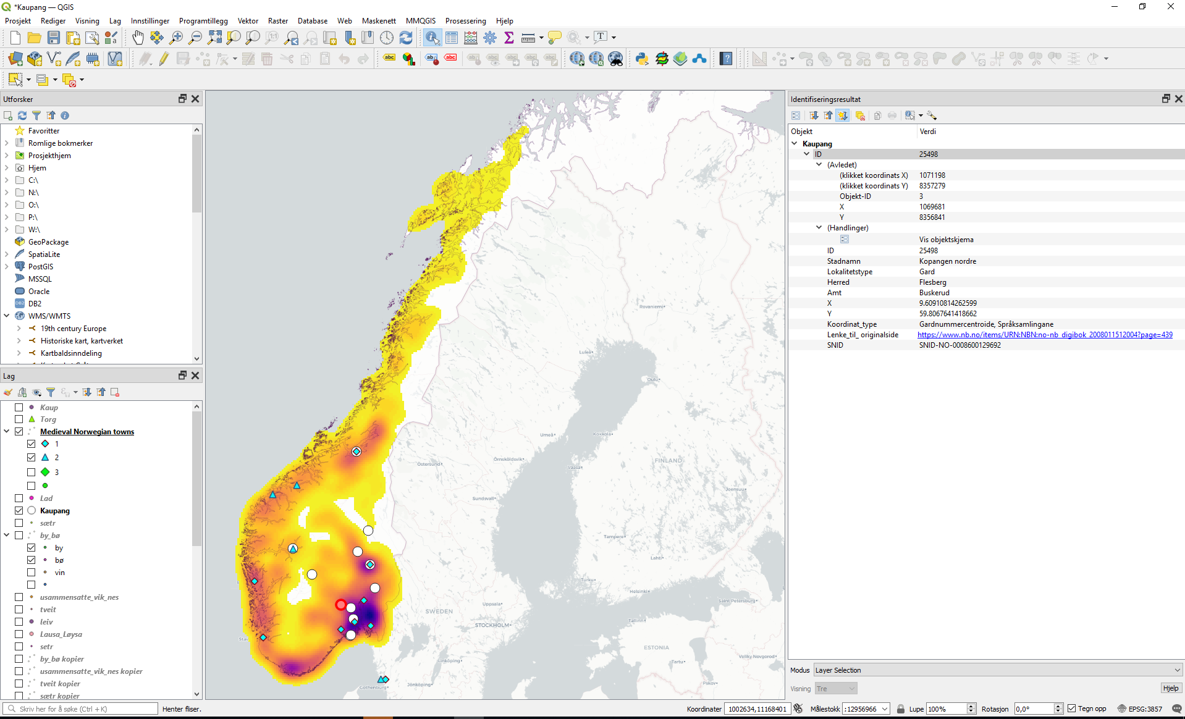Open the Vektor menu
The height and width of the screenshot is (719, 1185).
click(247, 21)
